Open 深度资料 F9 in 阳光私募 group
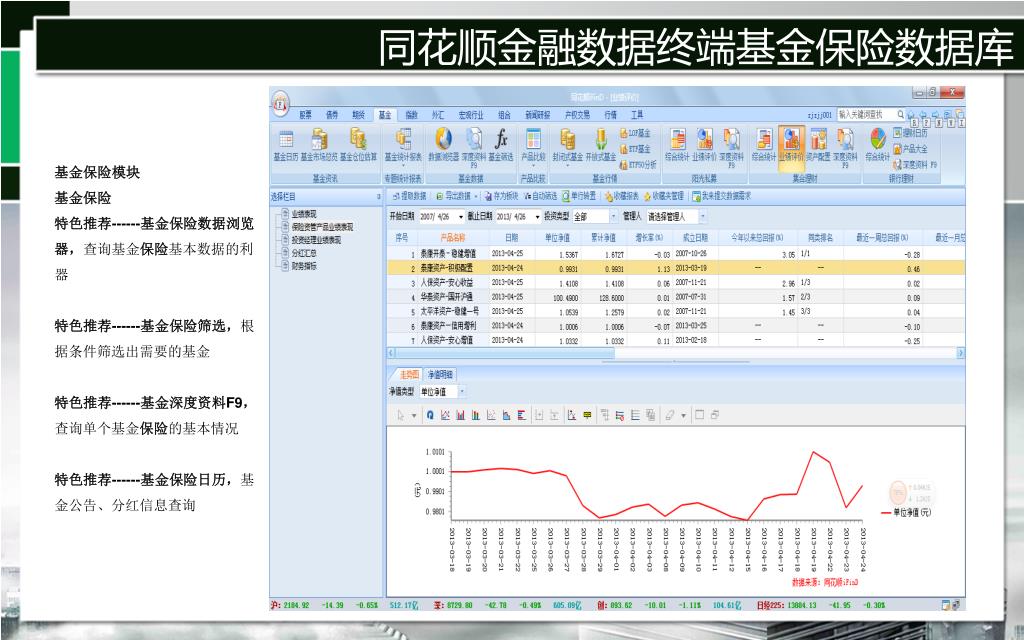 click(x=731, y=148)
